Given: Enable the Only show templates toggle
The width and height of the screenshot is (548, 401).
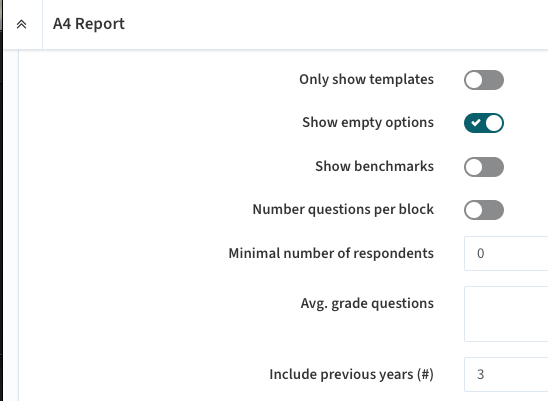Looking at the screenshot, I should click(x=484, y=80).
